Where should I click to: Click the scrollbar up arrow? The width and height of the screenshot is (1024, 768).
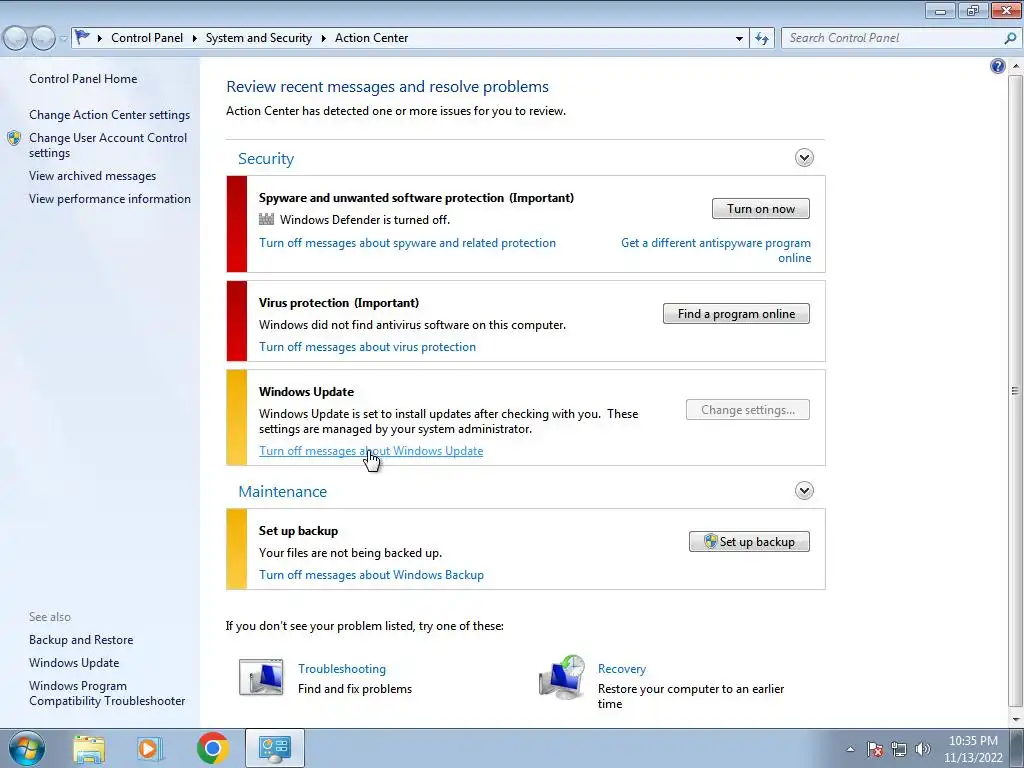[1015, 67]
